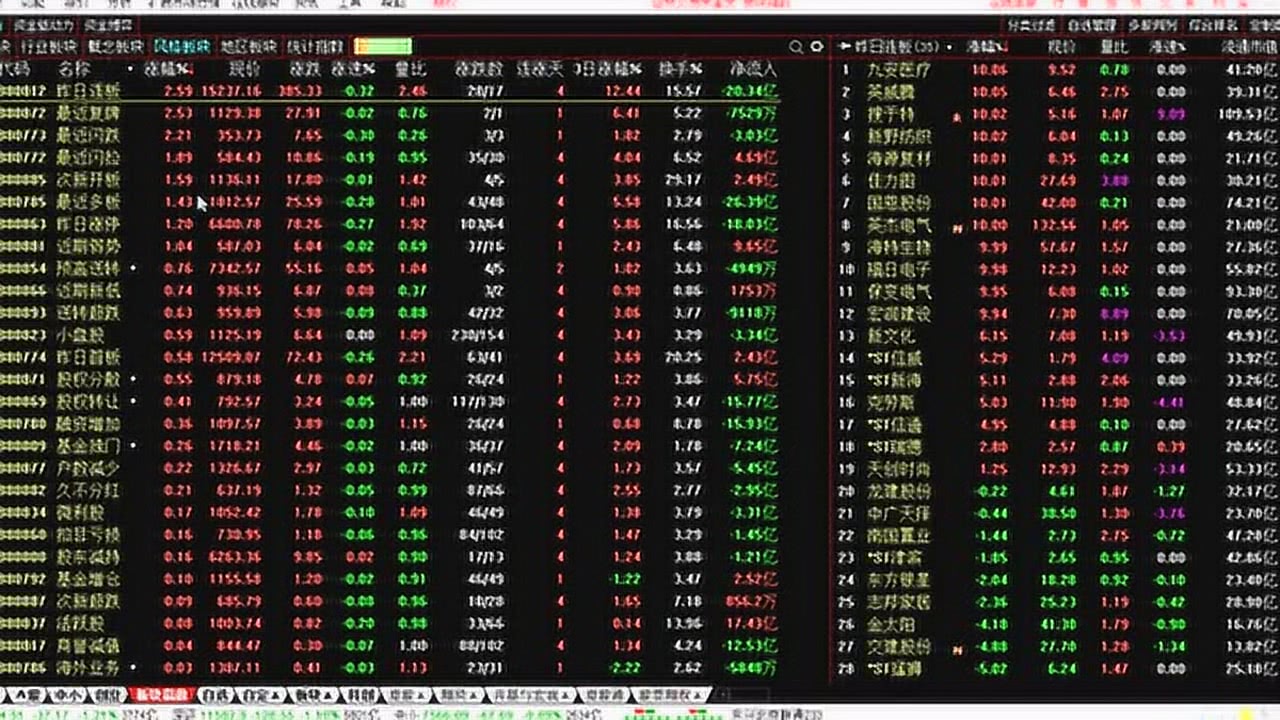
Task: Click the back arrow before 昨日连板(35)
Action: pos(844,47)
